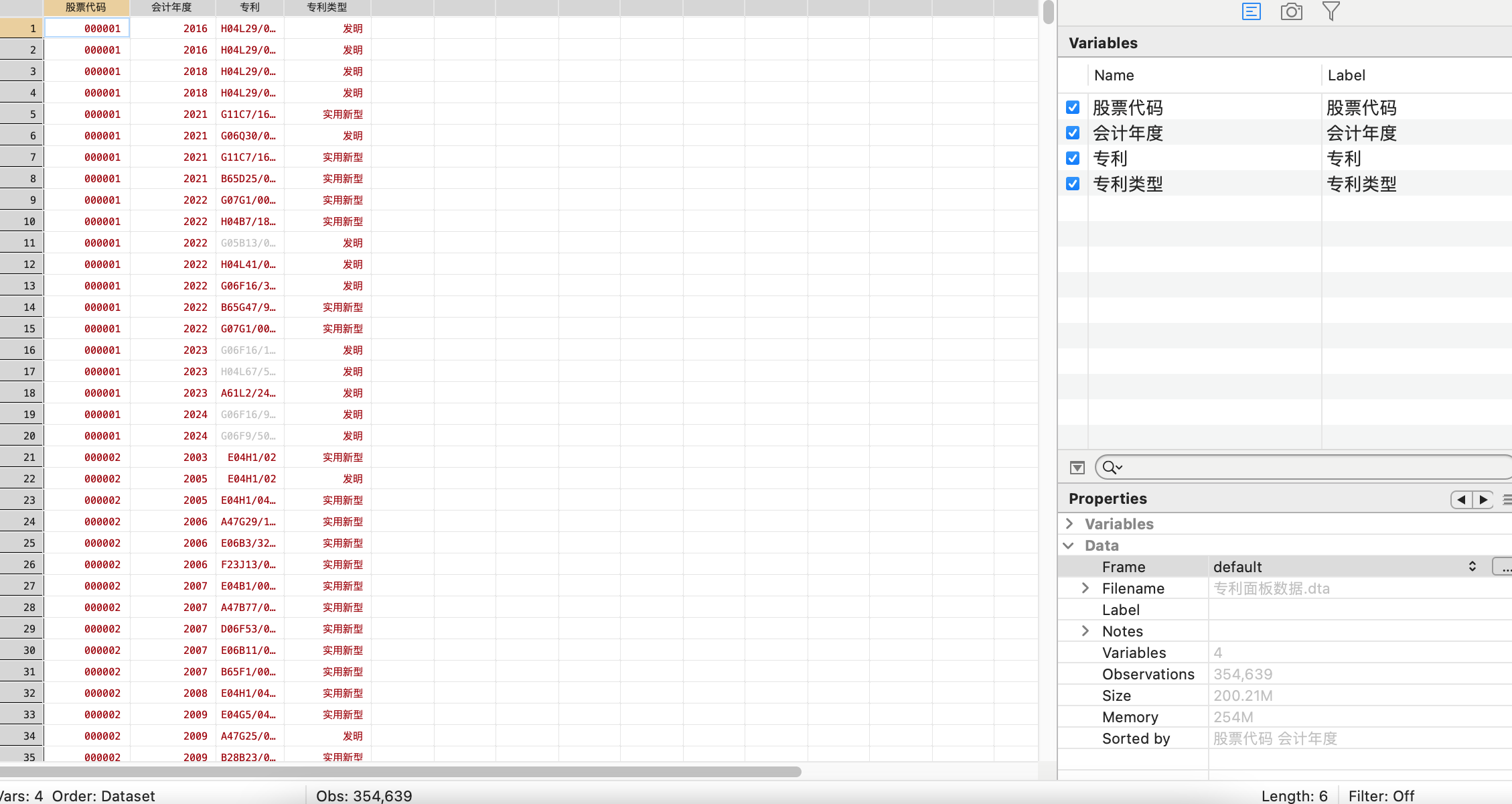Screen dimensions: 1512x804
Task: Expand the Variables section in Properties
Action: pos(1069,524)
